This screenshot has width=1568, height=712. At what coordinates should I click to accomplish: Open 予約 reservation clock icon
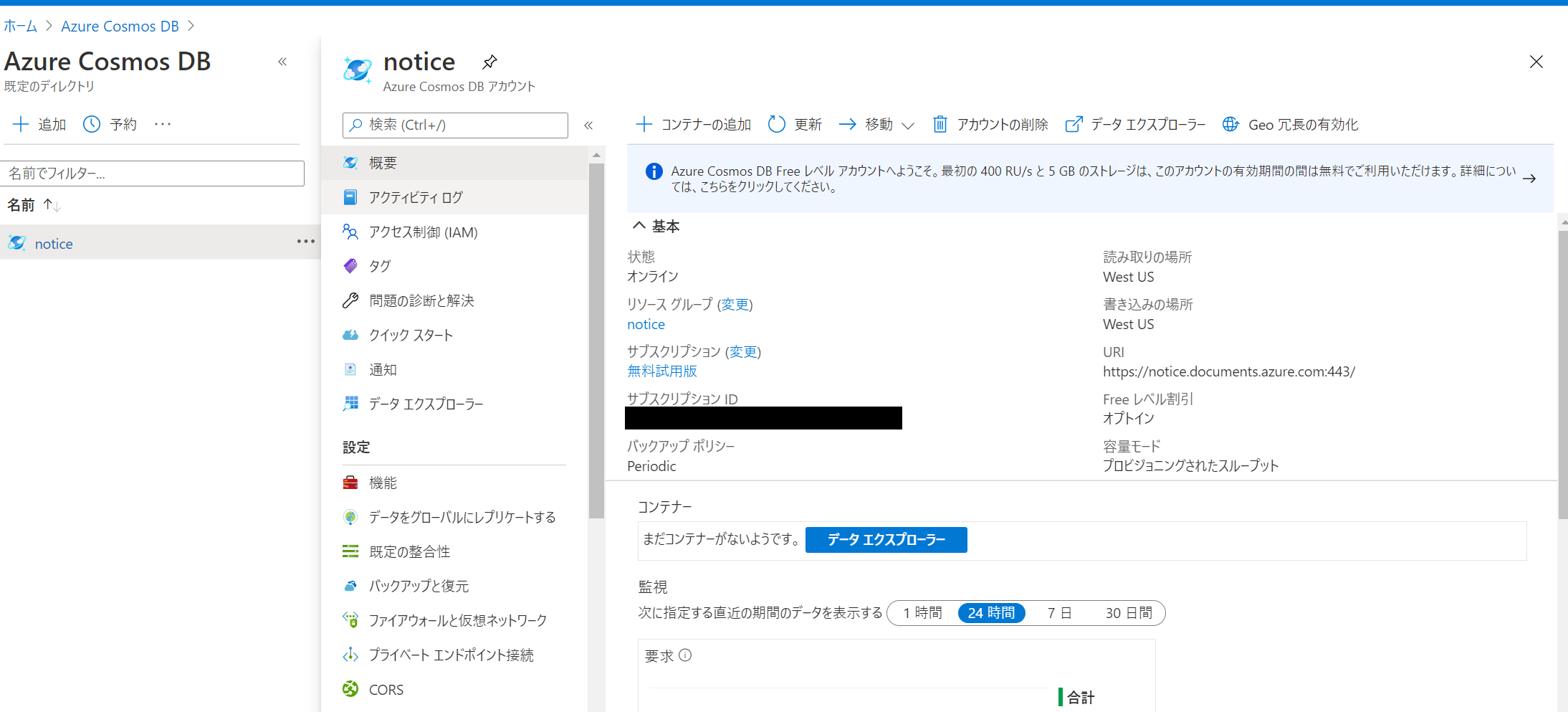pos(92,124)
